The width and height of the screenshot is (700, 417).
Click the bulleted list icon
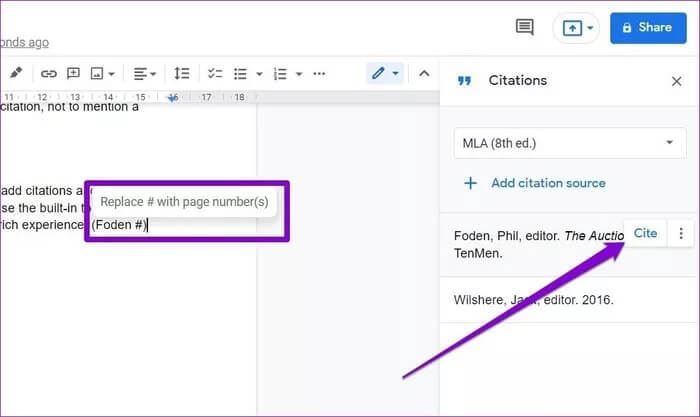[x=240, y=73]
